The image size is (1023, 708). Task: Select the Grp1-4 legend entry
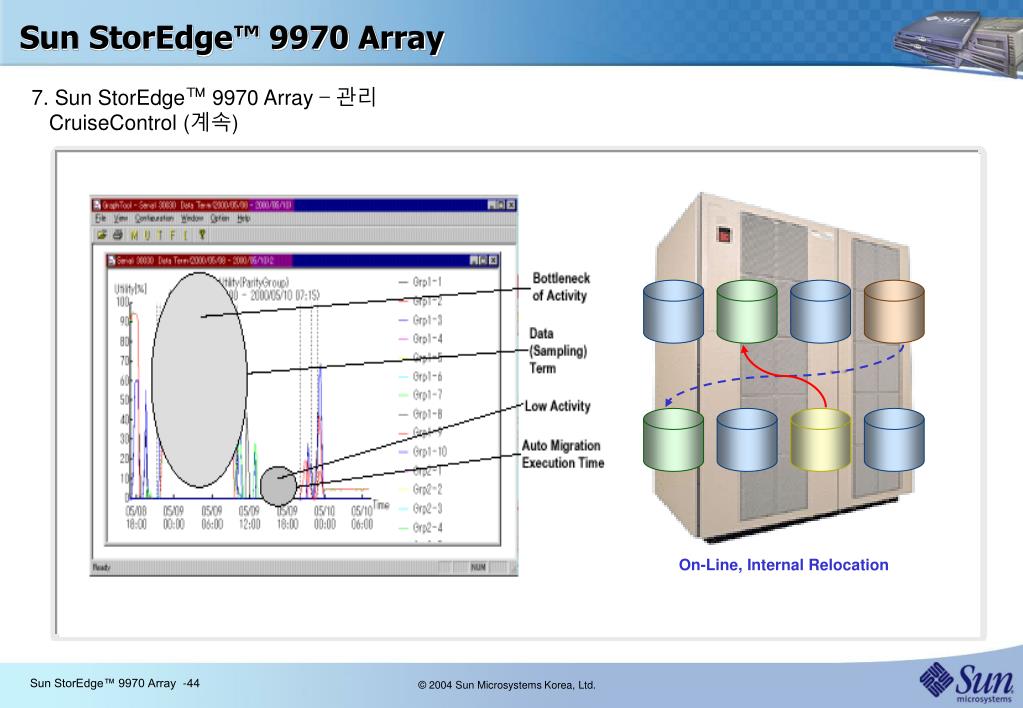click(420, 339)
